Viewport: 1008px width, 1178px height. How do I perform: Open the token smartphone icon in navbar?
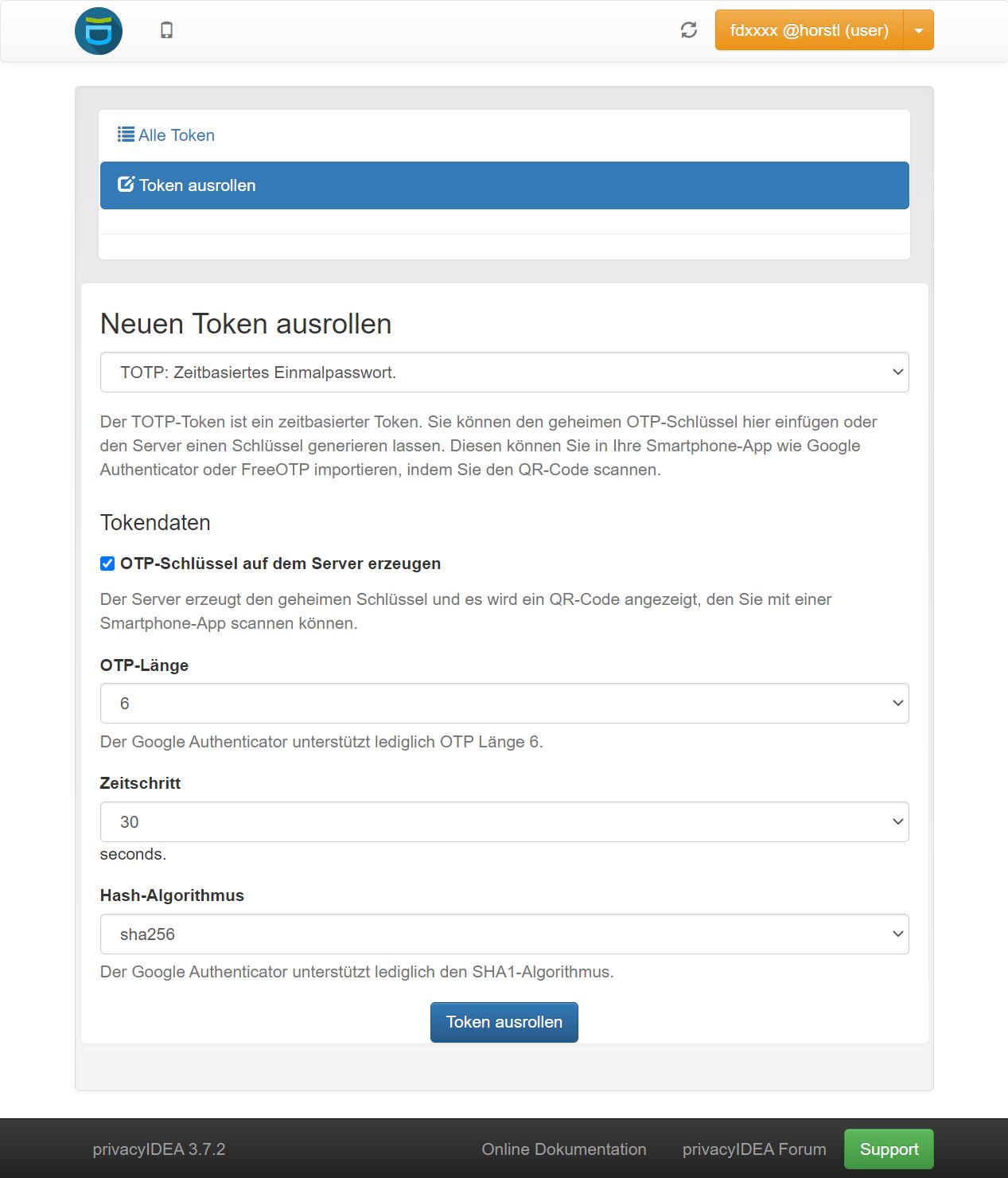166,30
